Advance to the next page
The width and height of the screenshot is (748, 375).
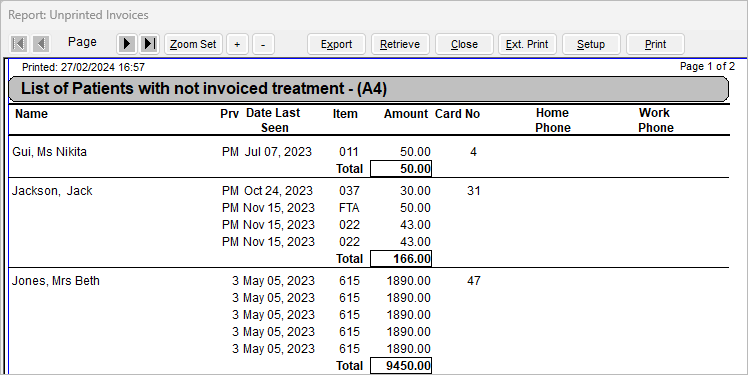pos(126,44)
